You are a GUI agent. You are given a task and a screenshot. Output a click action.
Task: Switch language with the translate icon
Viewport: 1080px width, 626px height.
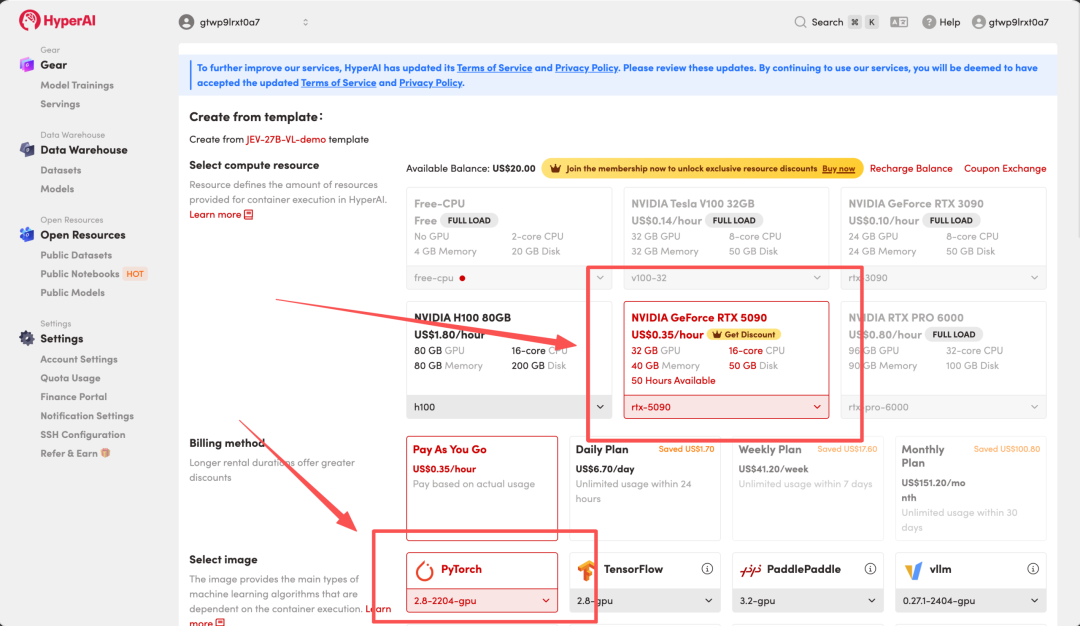tap(899, 22)
